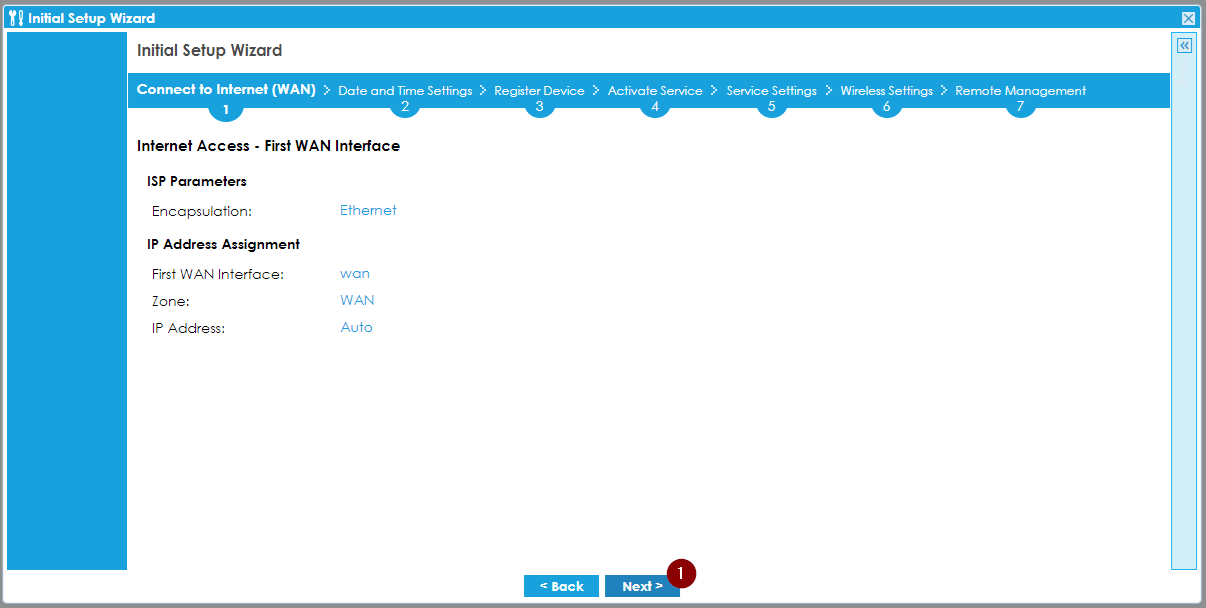Click the step 3 numbered circle
1206x608 pixels.
tap(539, 107)
